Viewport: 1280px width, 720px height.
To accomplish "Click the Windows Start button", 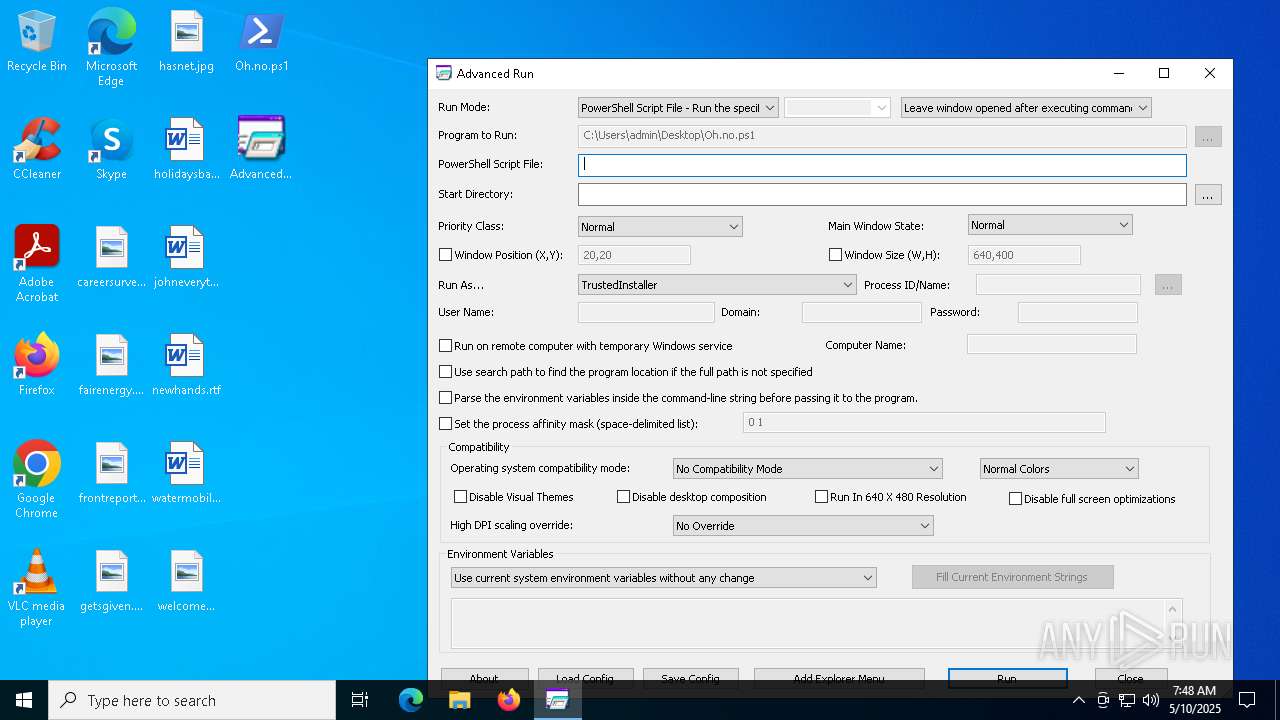I will [24, 700].
